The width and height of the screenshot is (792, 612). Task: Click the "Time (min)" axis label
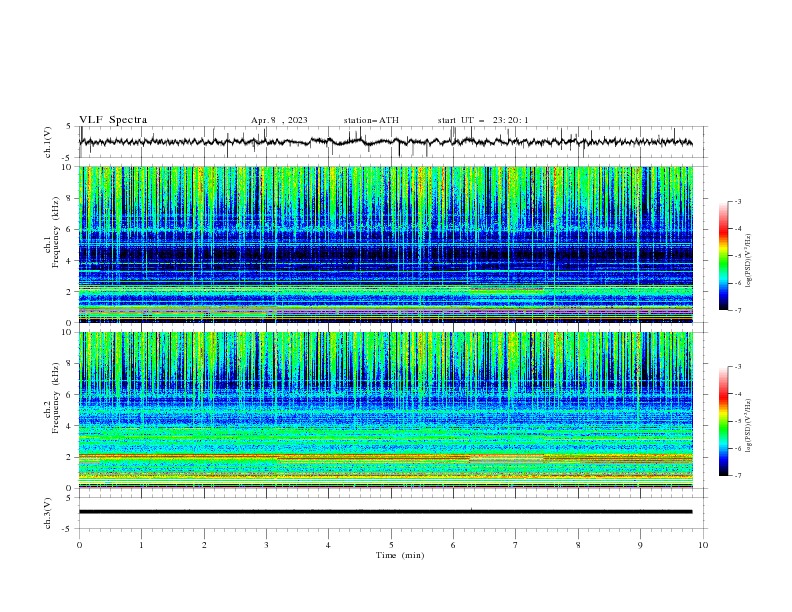tap(400, 555)
